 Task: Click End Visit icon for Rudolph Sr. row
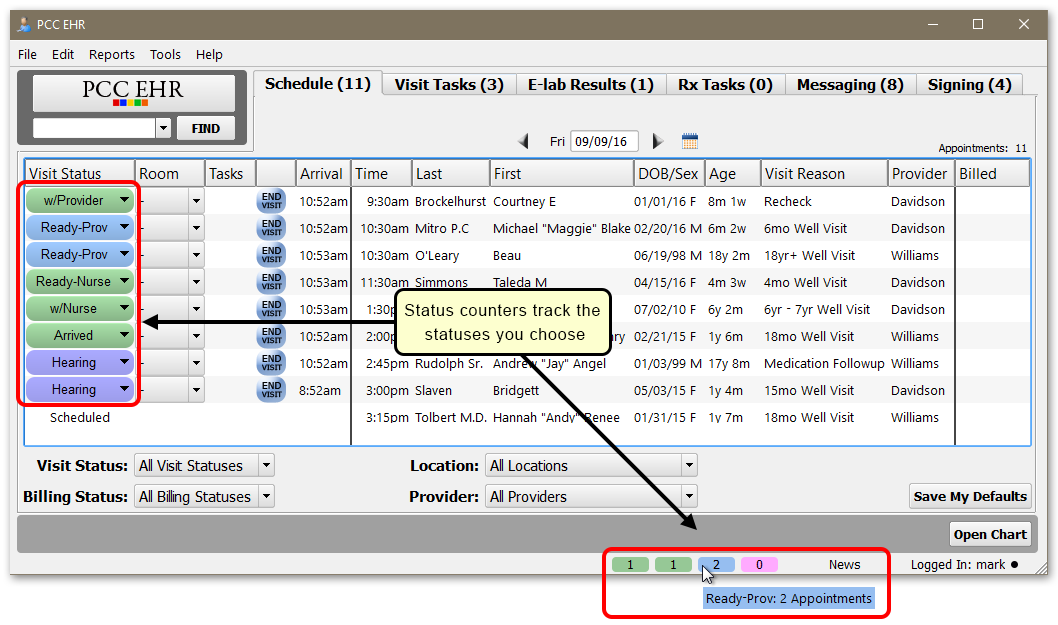tap(271, 363)
